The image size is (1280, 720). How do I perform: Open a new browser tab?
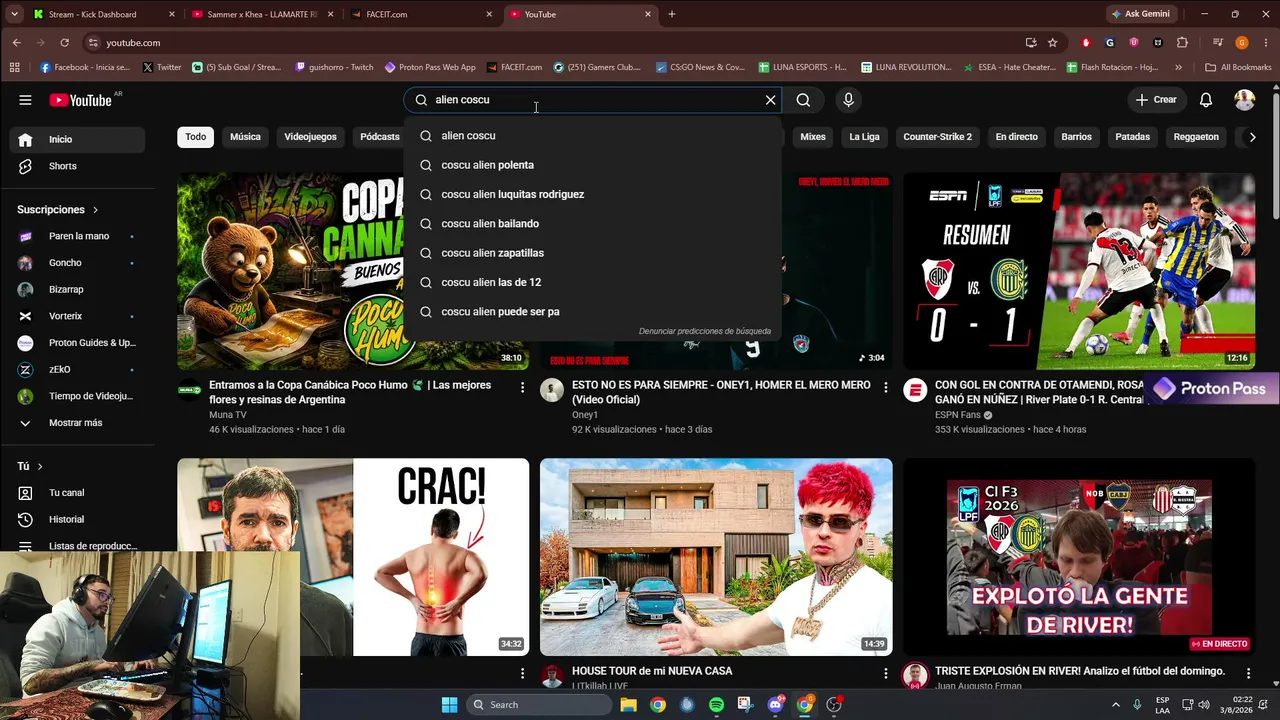(671, 14)
